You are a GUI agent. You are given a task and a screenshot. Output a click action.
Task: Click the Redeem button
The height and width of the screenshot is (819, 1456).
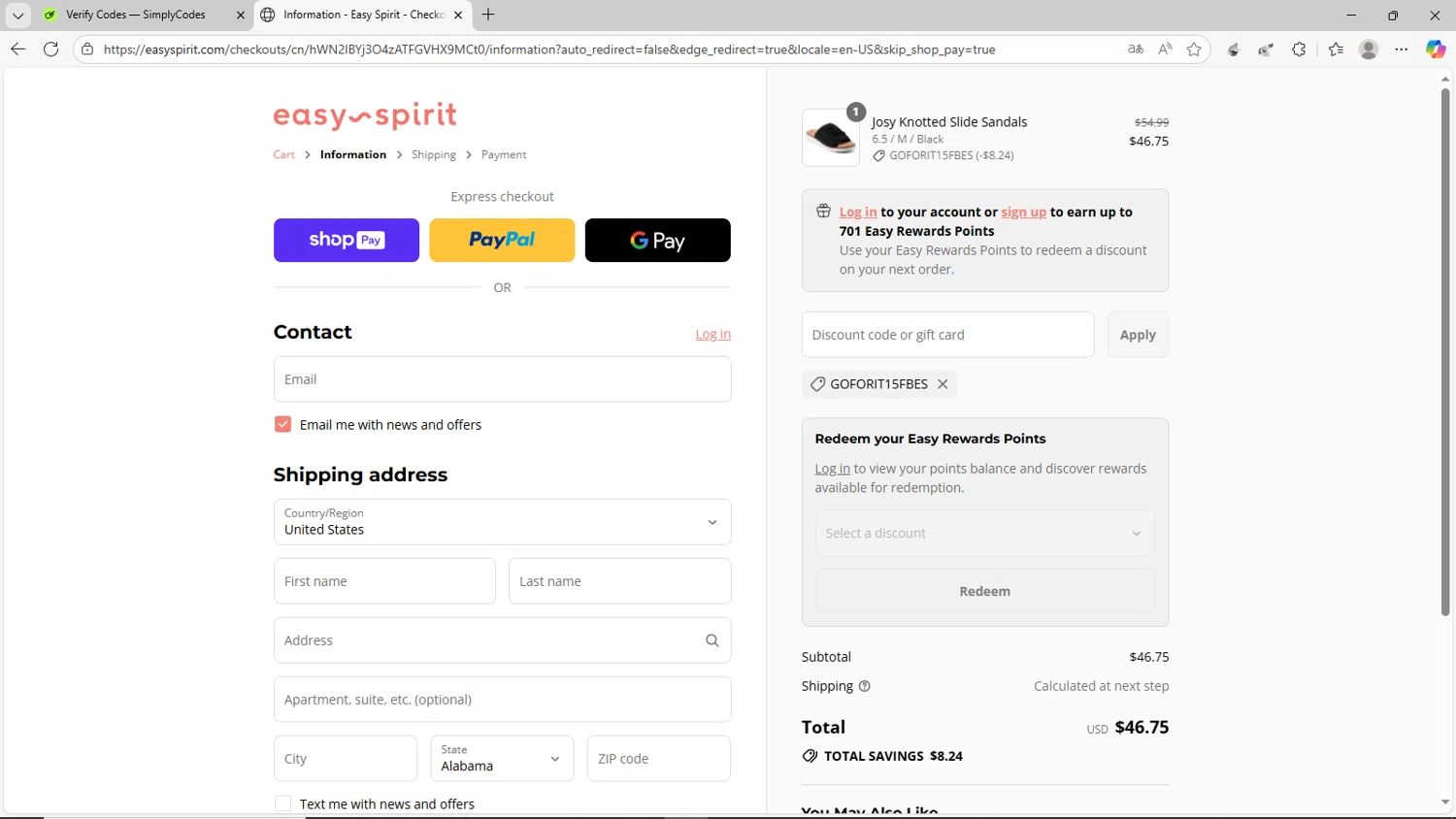[x=985, y=591]
